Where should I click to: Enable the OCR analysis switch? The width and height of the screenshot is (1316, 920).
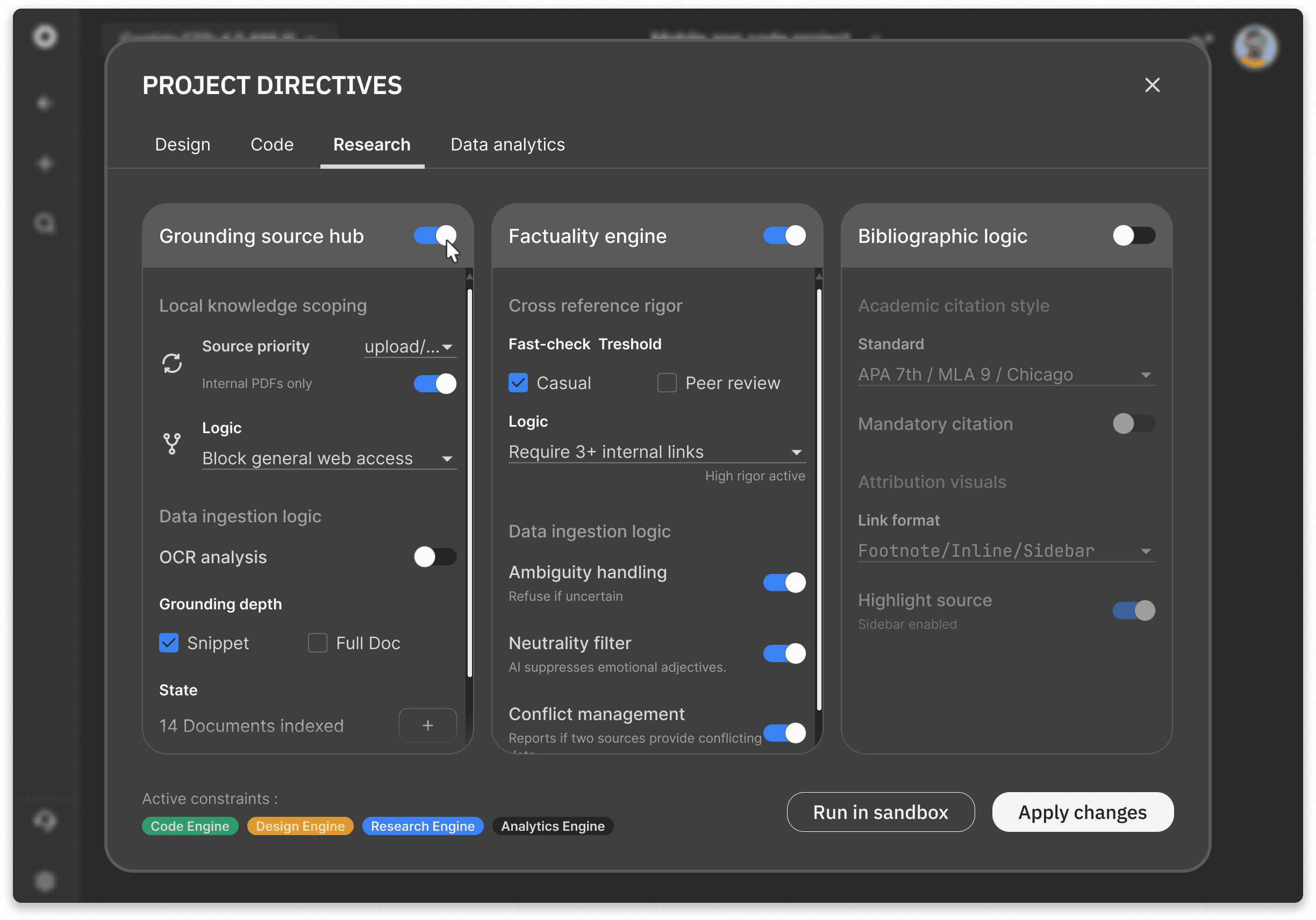coord(435,557)
